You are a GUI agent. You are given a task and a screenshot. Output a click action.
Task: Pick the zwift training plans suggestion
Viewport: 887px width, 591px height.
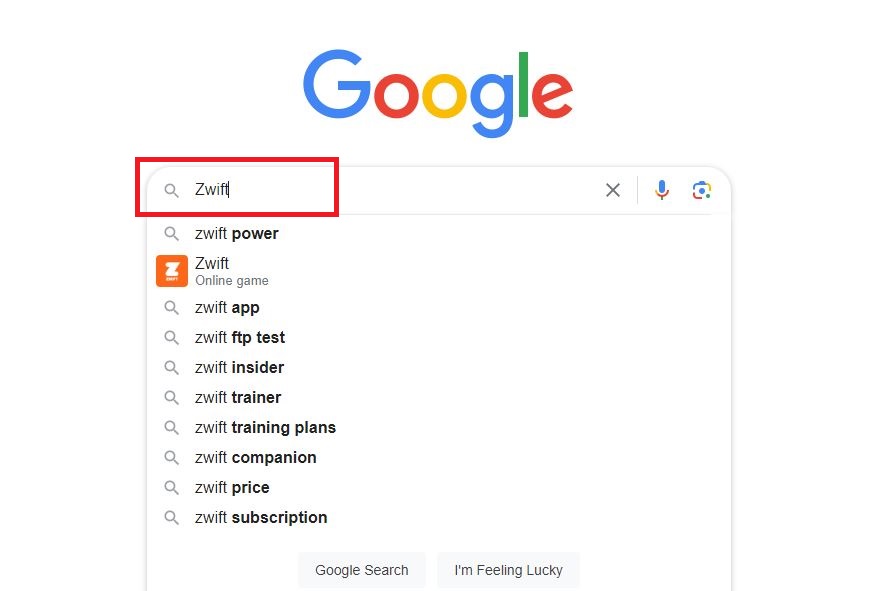pos(264,427)
